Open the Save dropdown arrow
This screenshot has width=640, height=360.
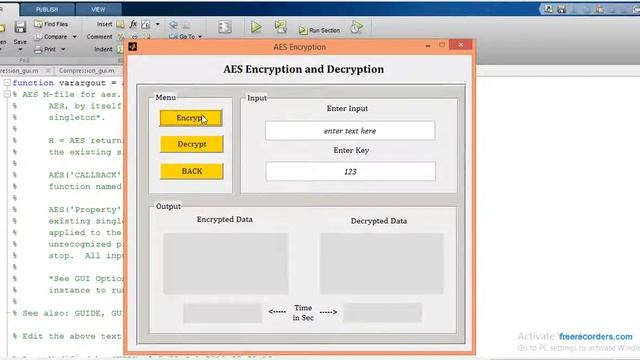[x=20, y=50]
